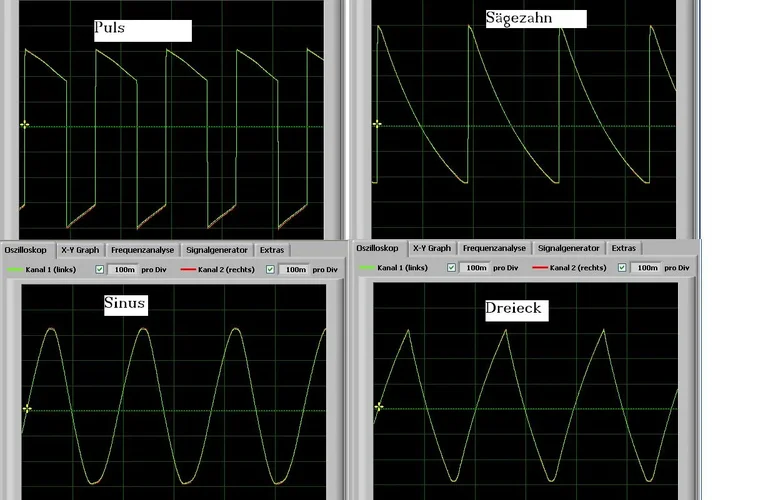This screenshot has width=758, height=500.
Task: Click the left panel's Kanal 1 100m field
Action: click(121, 269)
